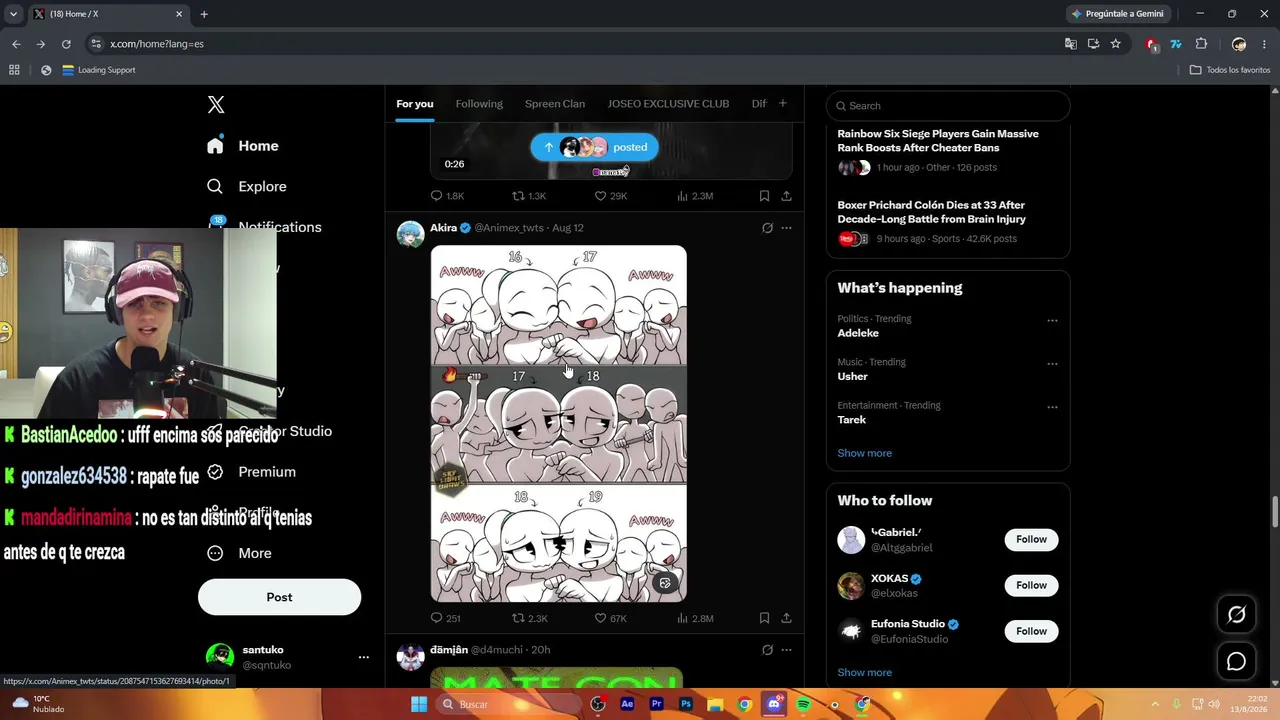Image resolution: width=1280 pixels, height=720 pixels.
Task: Repost Akira's post with 2.3K reposts
Action: [530, 618]
